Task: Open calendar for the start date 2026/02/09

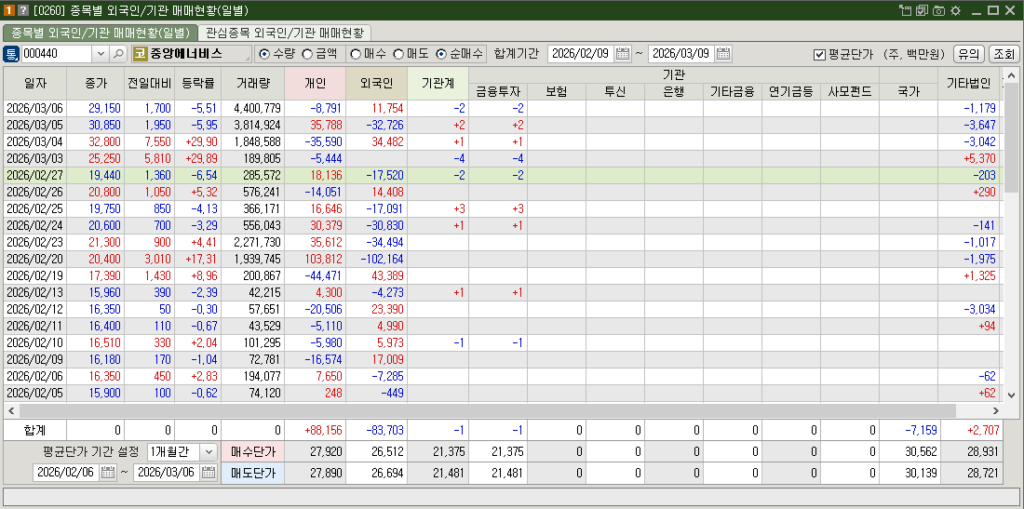Action: [x=622, y=53]
